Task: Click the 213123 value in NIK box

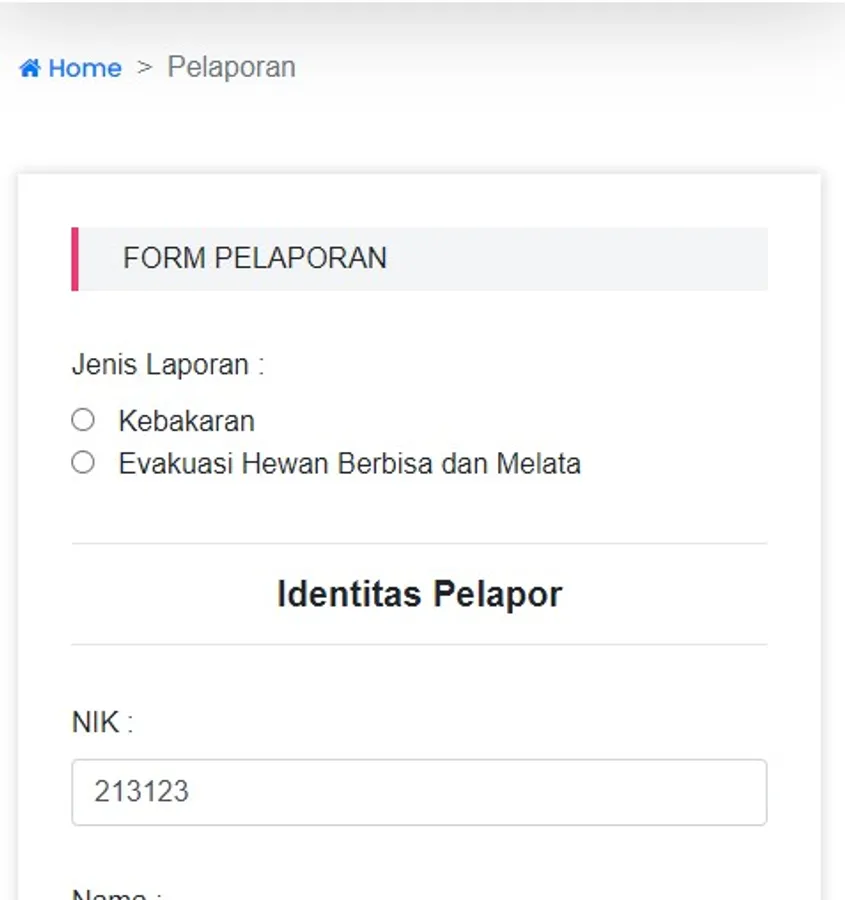Action: 141,792
